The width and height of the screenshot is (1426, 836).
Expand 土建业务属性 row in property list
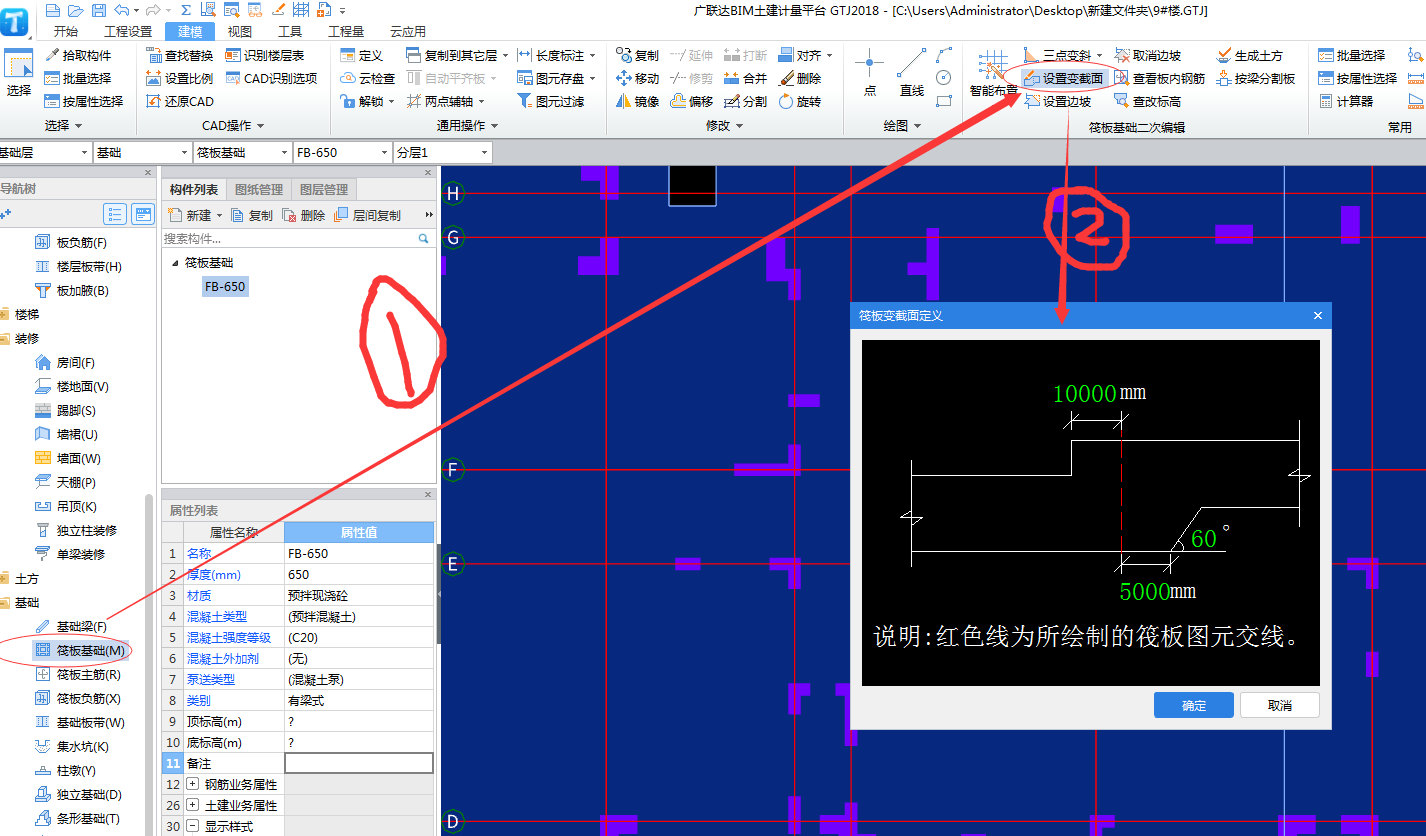tap(193, 805)
